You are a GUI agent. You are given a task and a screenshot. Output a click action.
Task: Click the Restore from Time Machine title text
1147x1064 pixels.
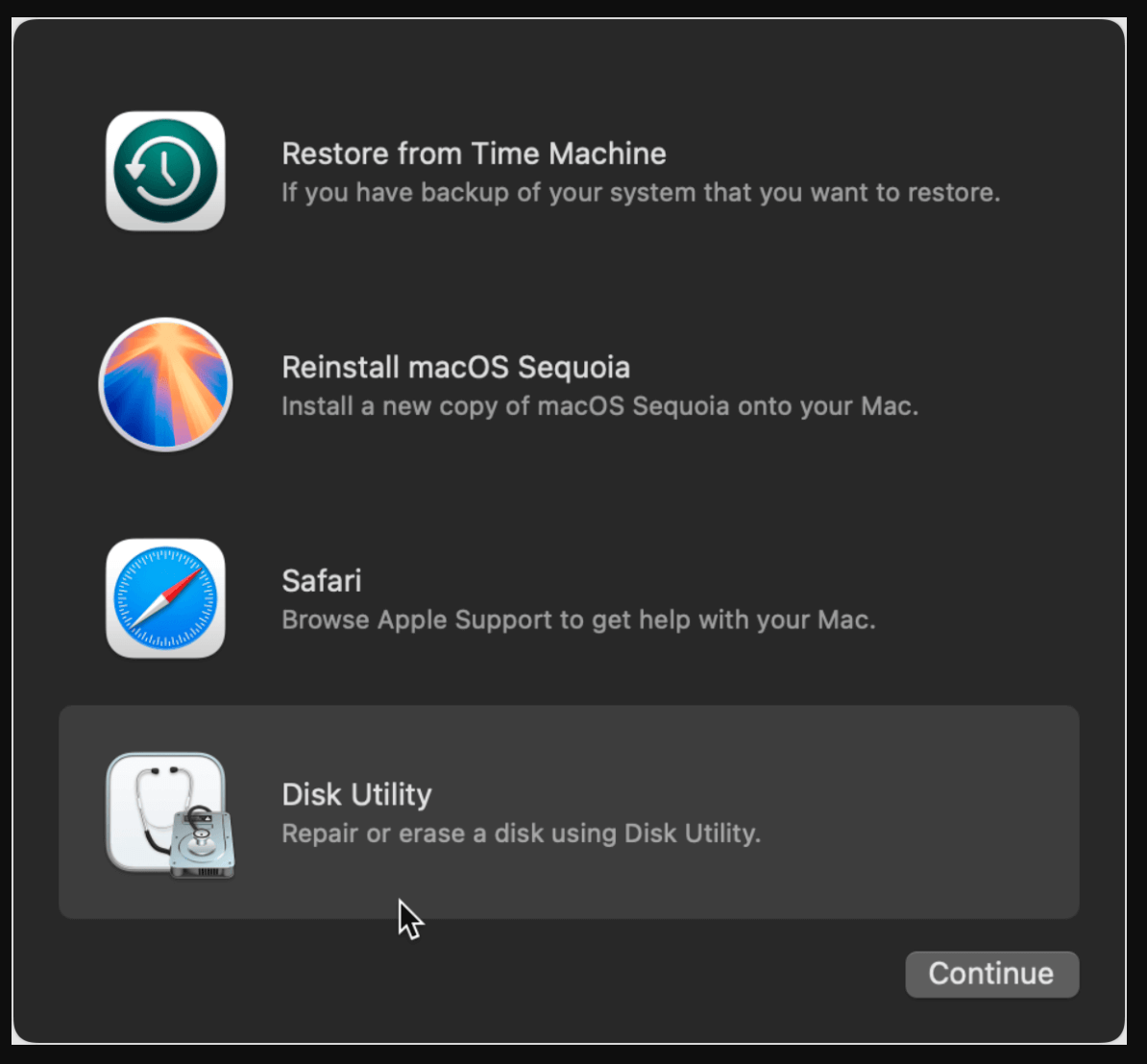474,154
